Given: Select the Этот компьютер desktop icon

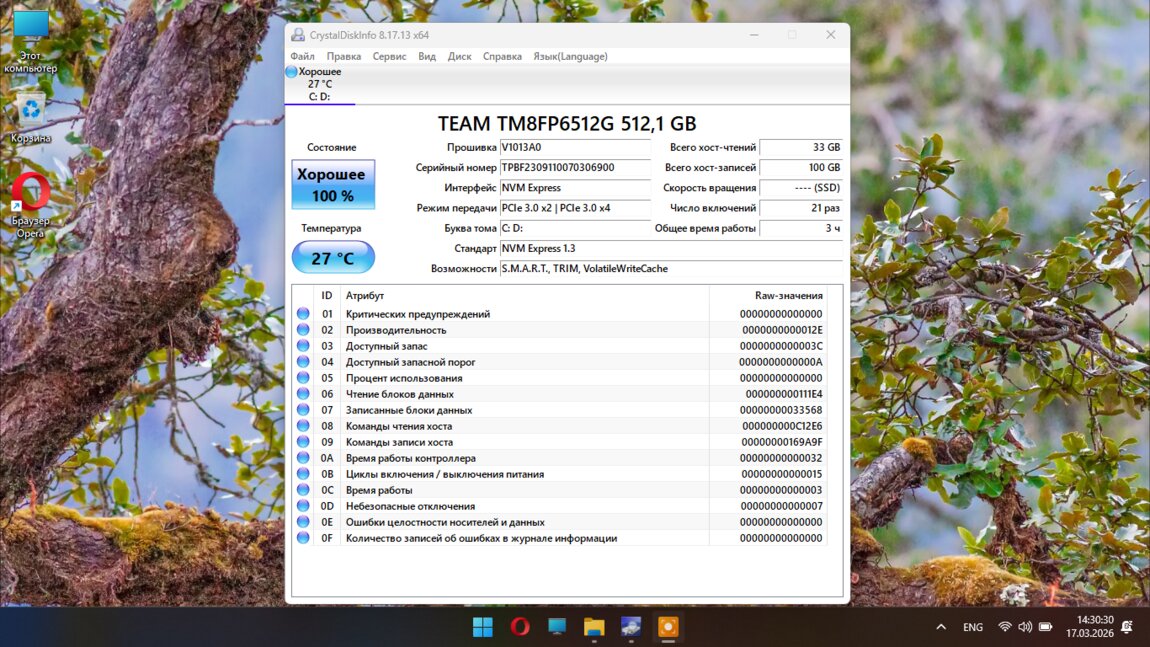Looking at the screenshot, I should [31, 42].
